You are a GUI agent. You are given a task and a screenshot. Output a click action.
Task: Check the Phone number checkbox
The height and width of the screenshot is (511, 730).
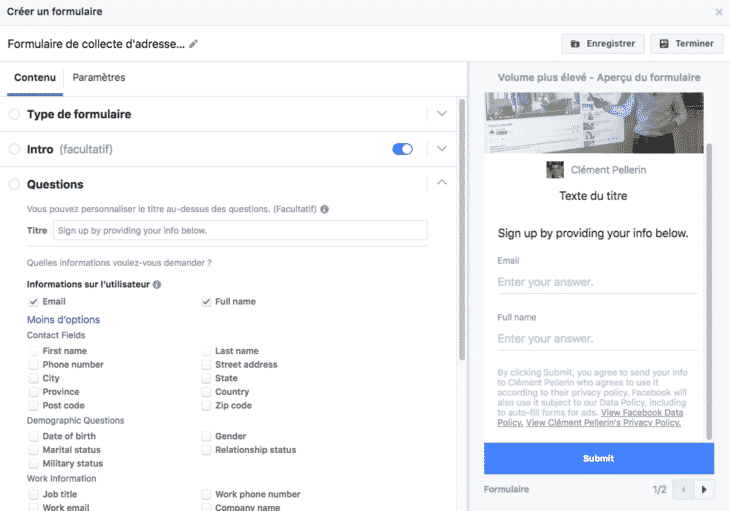(x=34, y=365)
